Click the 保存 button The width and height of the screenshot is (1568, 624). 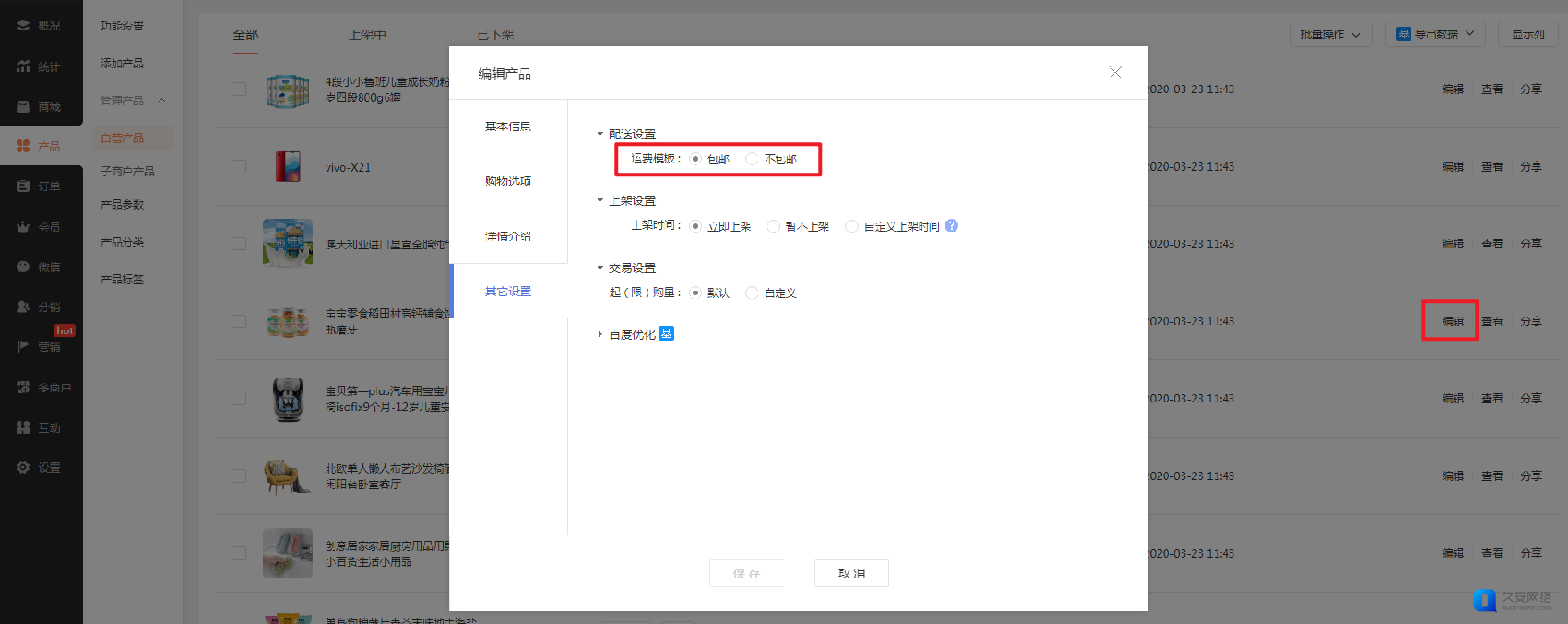(746, 573)
